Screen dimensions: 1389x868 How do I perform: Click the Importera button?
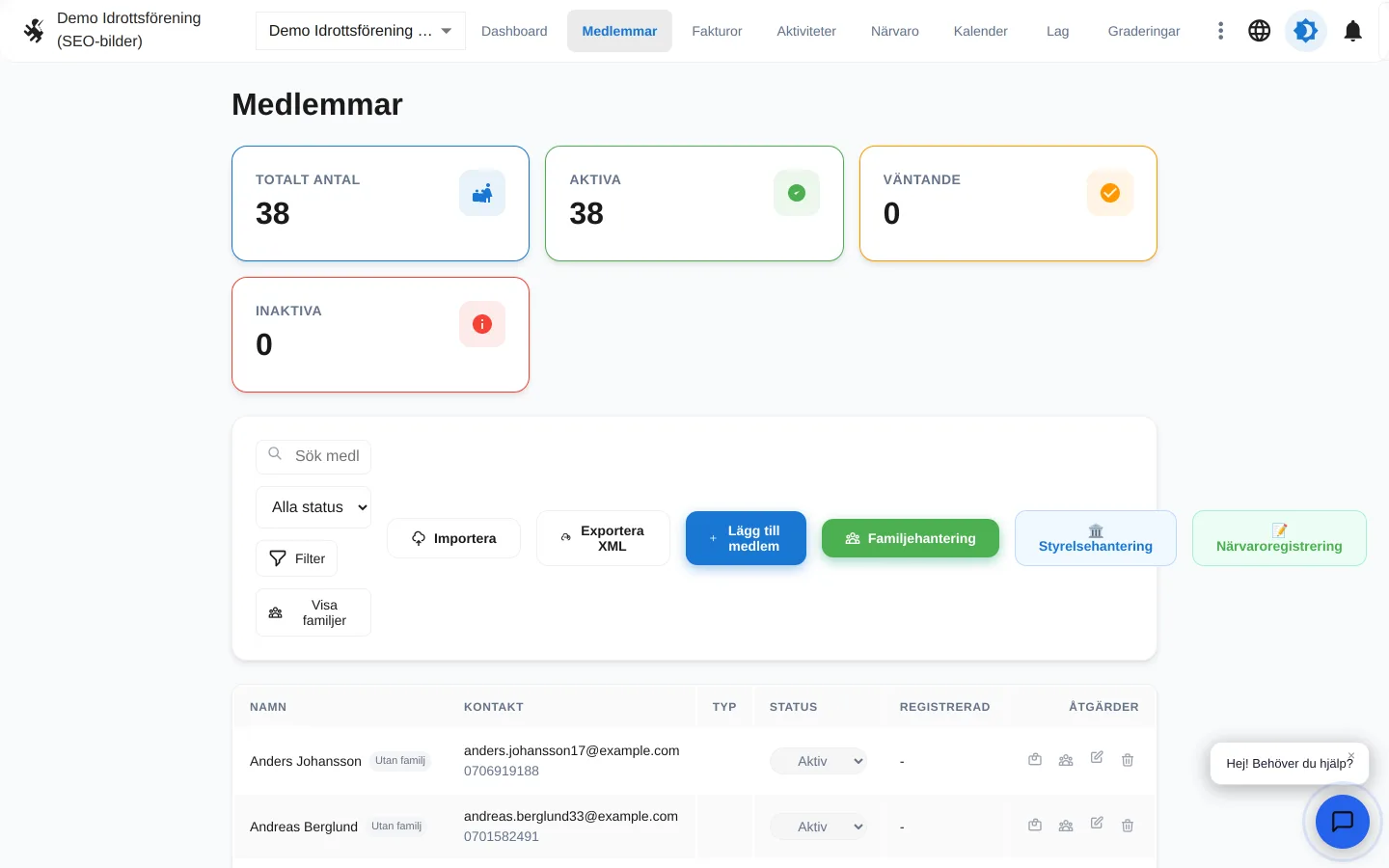coord(453,538)
